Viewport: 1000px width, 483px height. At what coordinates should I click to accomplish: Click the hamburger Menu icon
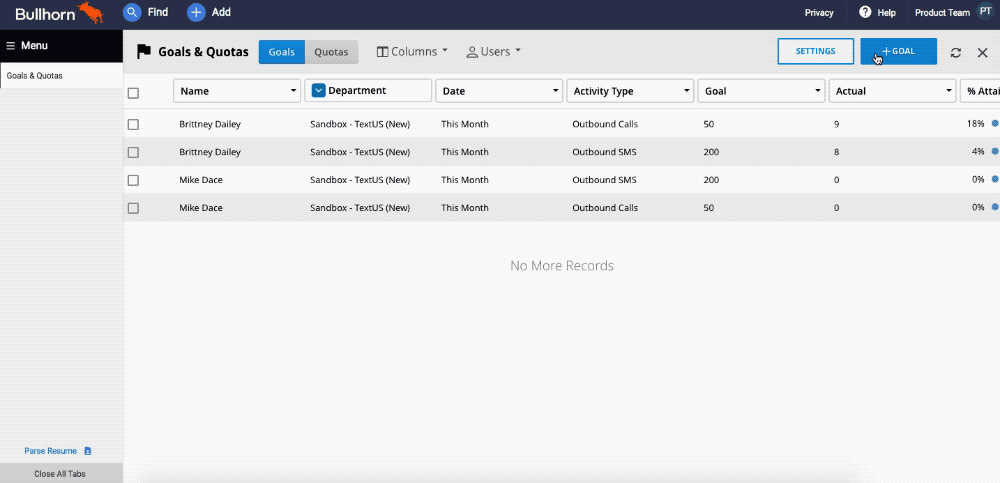[11, 45]
